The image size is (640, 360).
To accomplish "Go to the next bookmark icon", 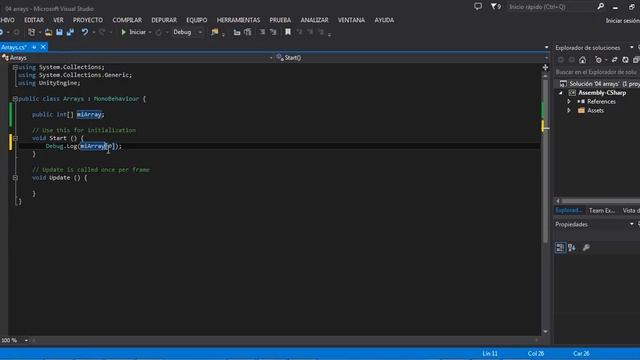I will point(310,32).
